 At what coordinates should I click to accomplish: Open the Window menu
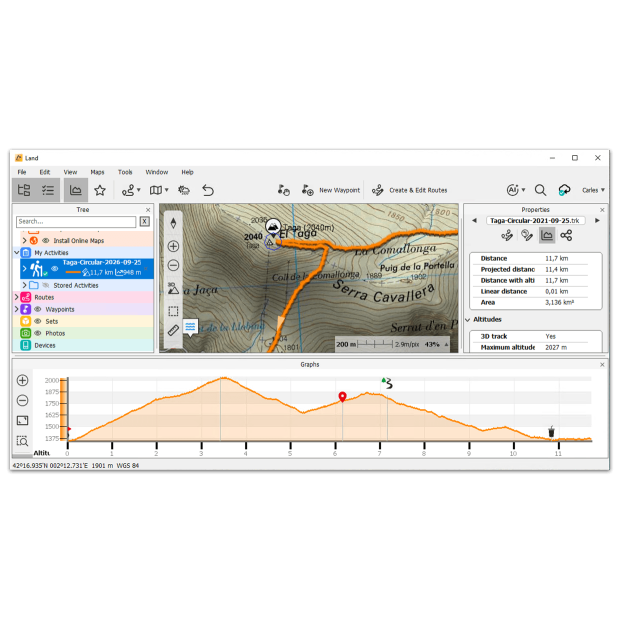(x=157, y=172)
